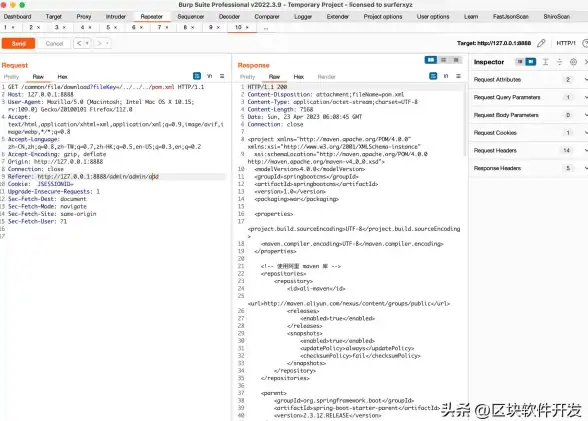Open the Extender tab
The image size is (588, 421).
pyautogui.click(x=338, y=16)
